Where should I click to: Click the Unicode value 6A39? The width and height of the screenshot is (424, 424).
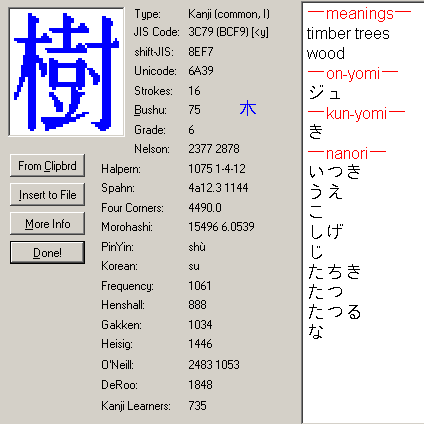coord(201,71)
